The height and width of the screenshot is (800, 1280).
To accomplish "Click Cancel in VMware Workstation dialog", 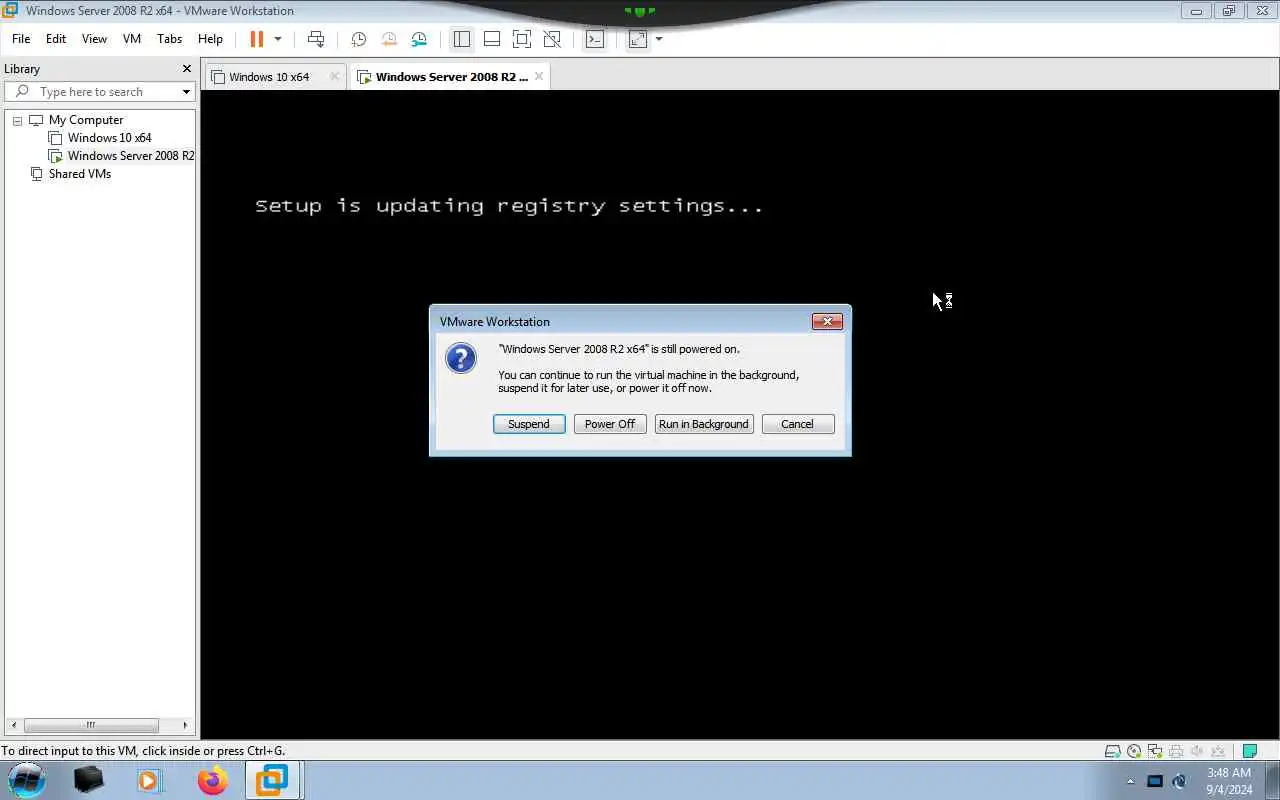I will click(x=798, y=424).
